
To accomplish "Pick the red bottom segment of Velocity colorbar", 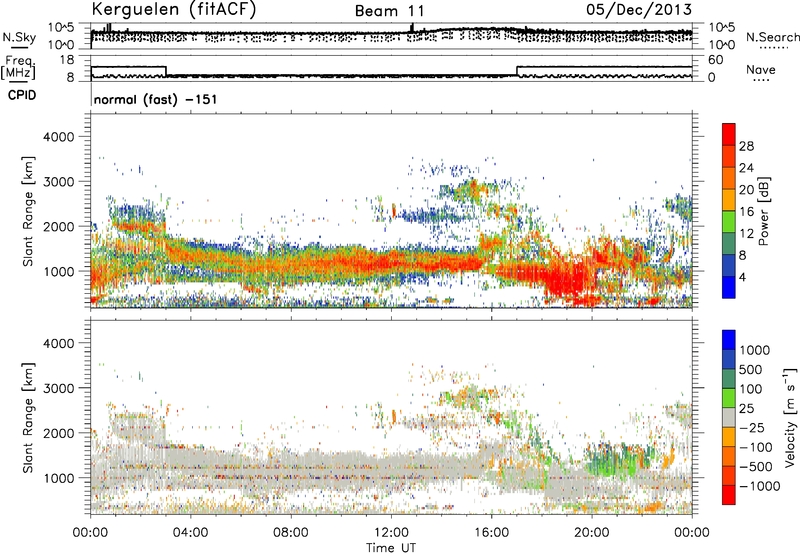I will (729, 495).
